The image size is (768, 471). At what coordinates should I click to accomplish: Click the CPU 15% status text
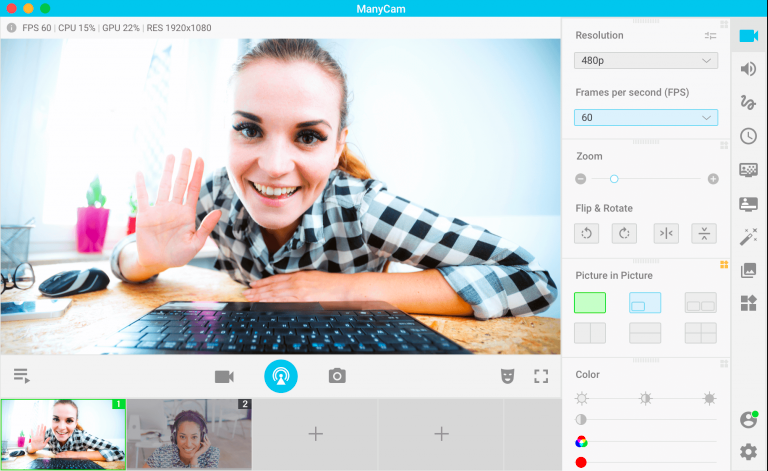coord(76,28)
